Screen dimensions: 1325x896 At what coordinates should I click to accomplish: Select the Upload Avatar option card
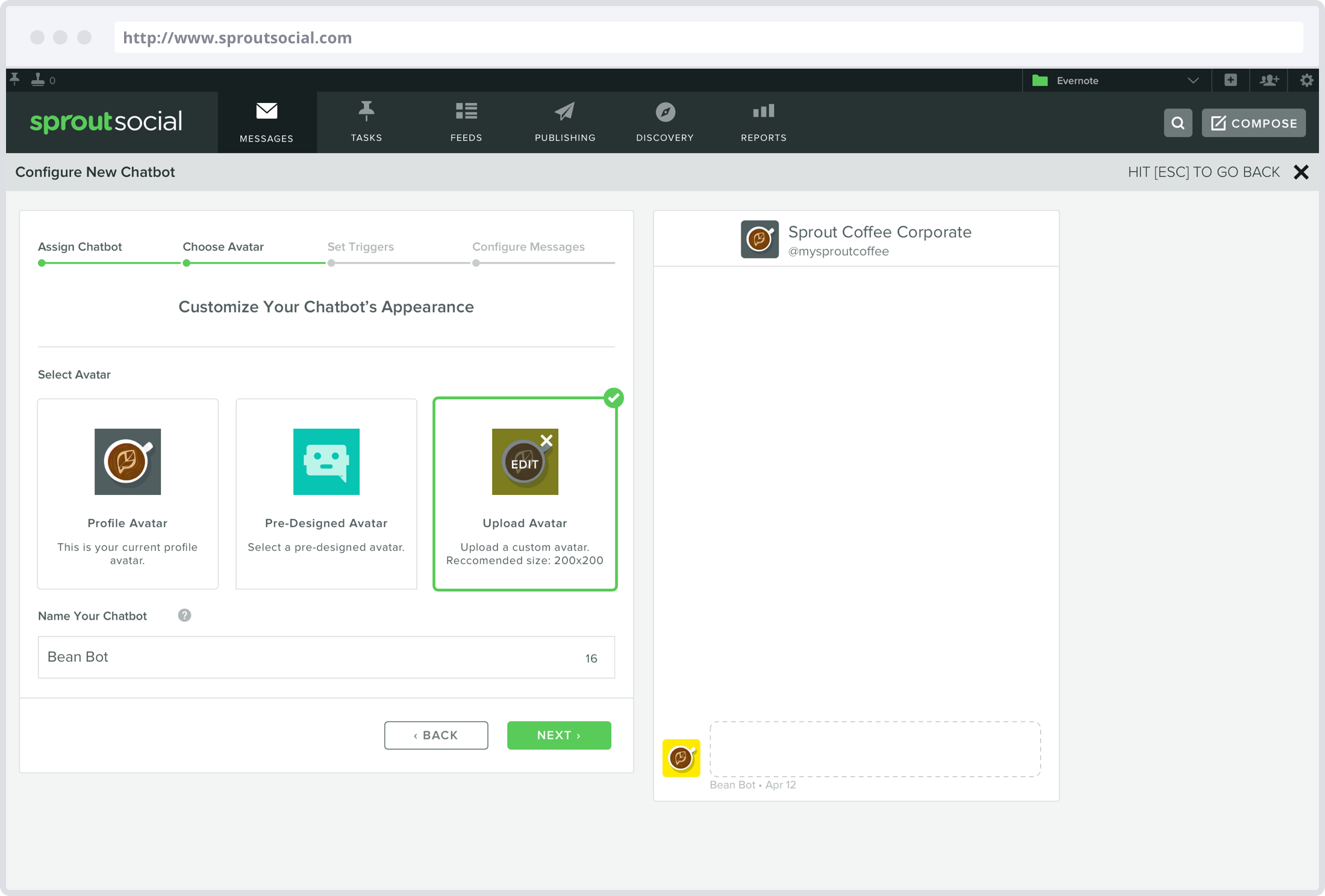coord(525,494)
